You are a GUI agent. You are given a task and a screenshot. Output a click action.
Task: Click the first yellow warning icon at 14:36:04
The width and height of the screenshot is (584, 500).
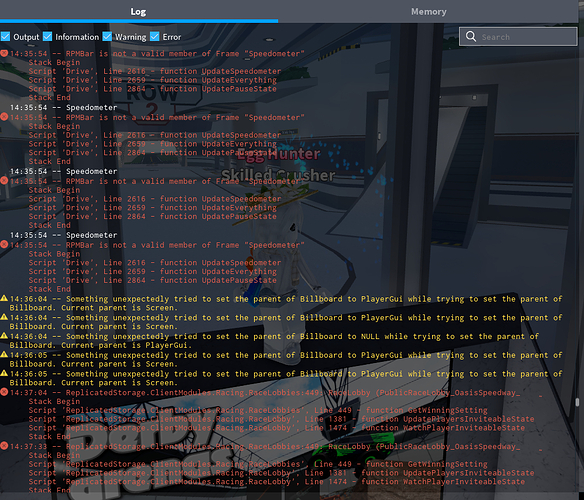point(4,298)
